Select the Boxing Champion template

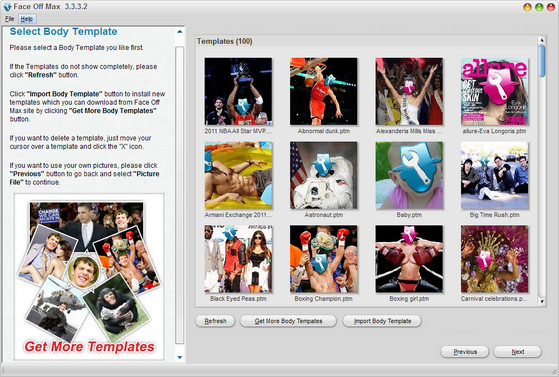click(x=324, y=259)
